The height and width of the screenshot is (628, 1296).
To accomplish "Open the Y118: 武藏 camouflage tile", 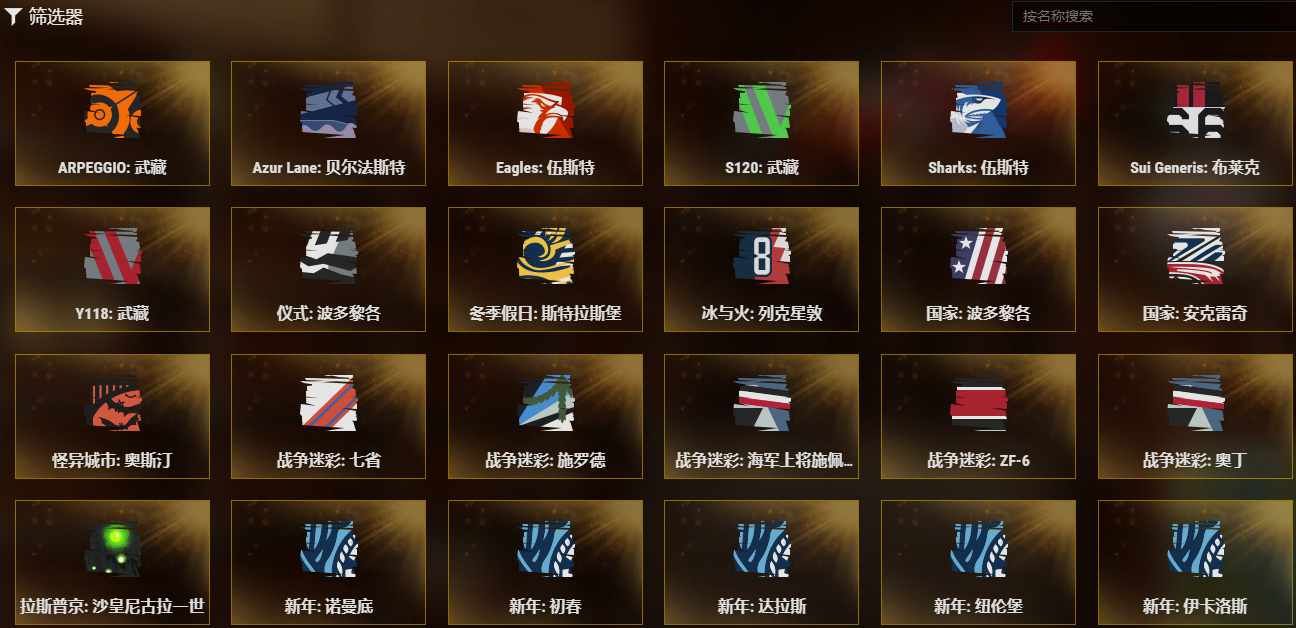I will [x=113, y=269].
